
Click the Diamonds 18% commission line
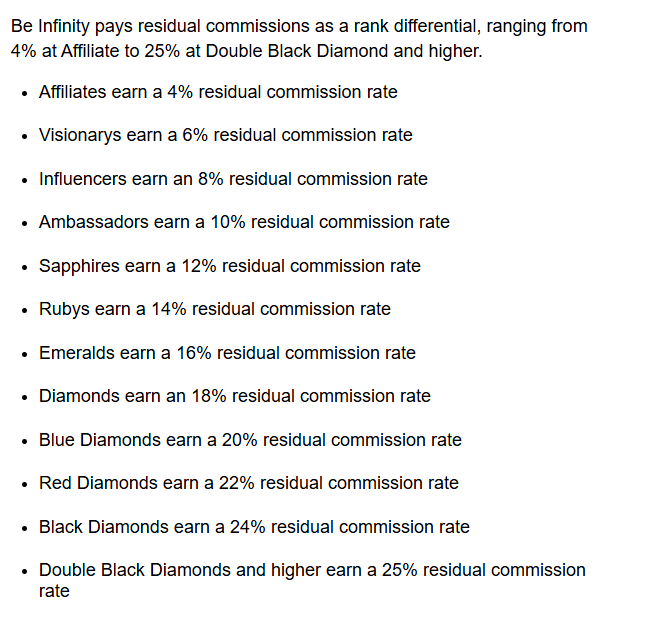point(234,396)
